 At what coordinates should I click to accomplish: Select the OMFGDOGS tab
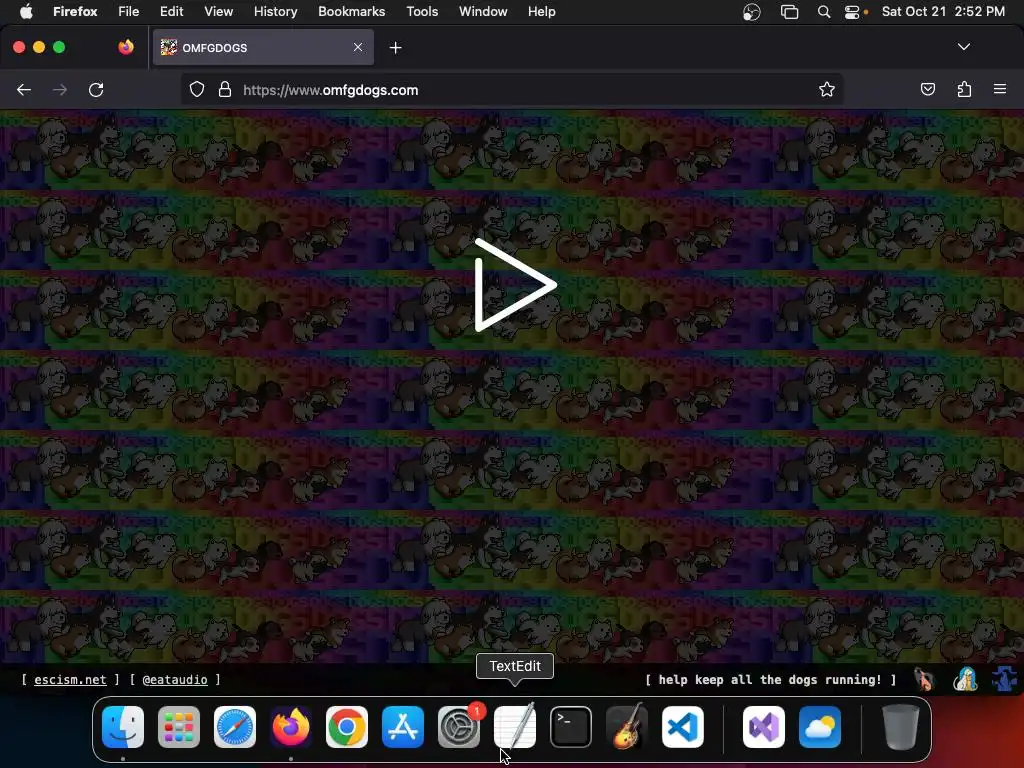click(x=263, y=47)
